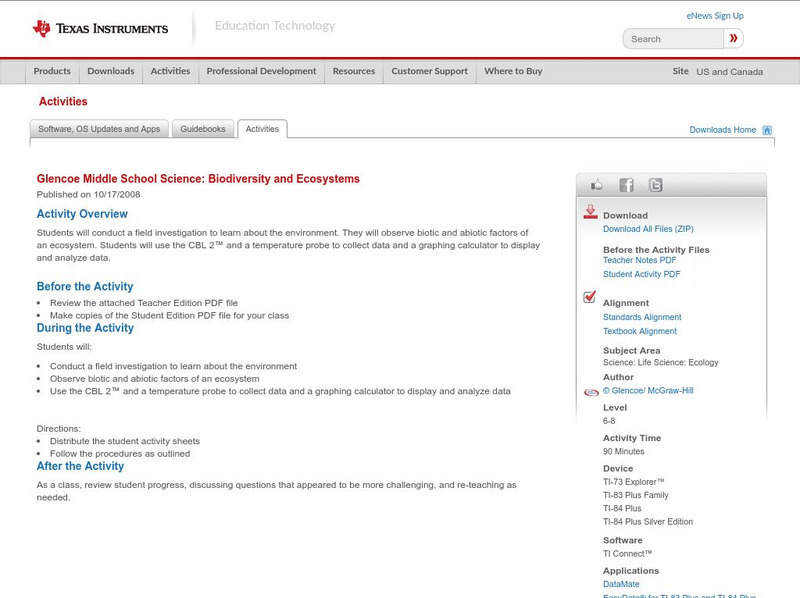Click the TI Connect software text
Image resolution: width=800 pixels, height=598 pixels.
click(628, 554)
